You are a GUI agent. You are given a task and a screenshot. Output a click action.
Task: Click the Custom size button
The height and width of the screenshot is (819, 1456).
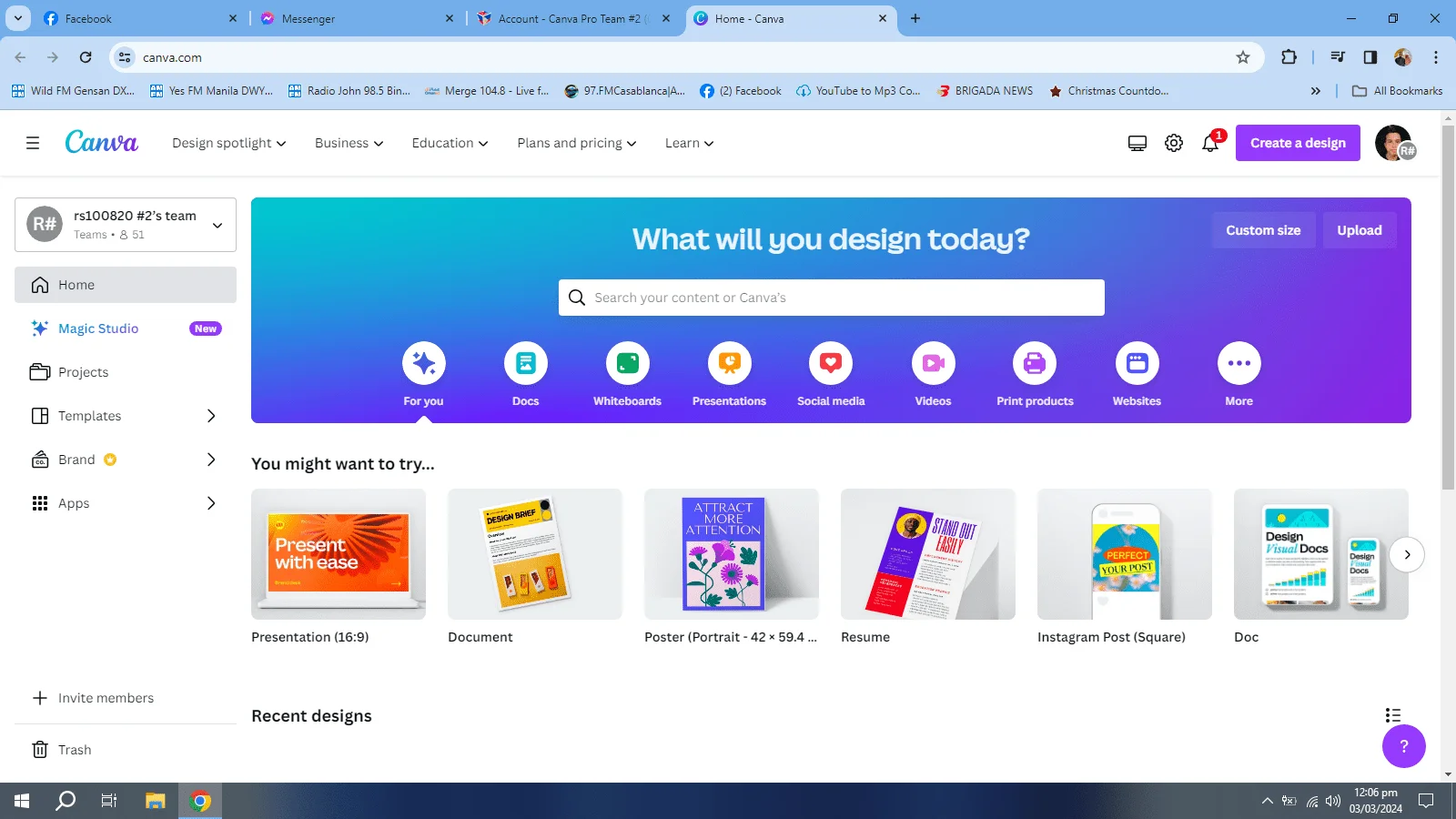(1263, 230)
